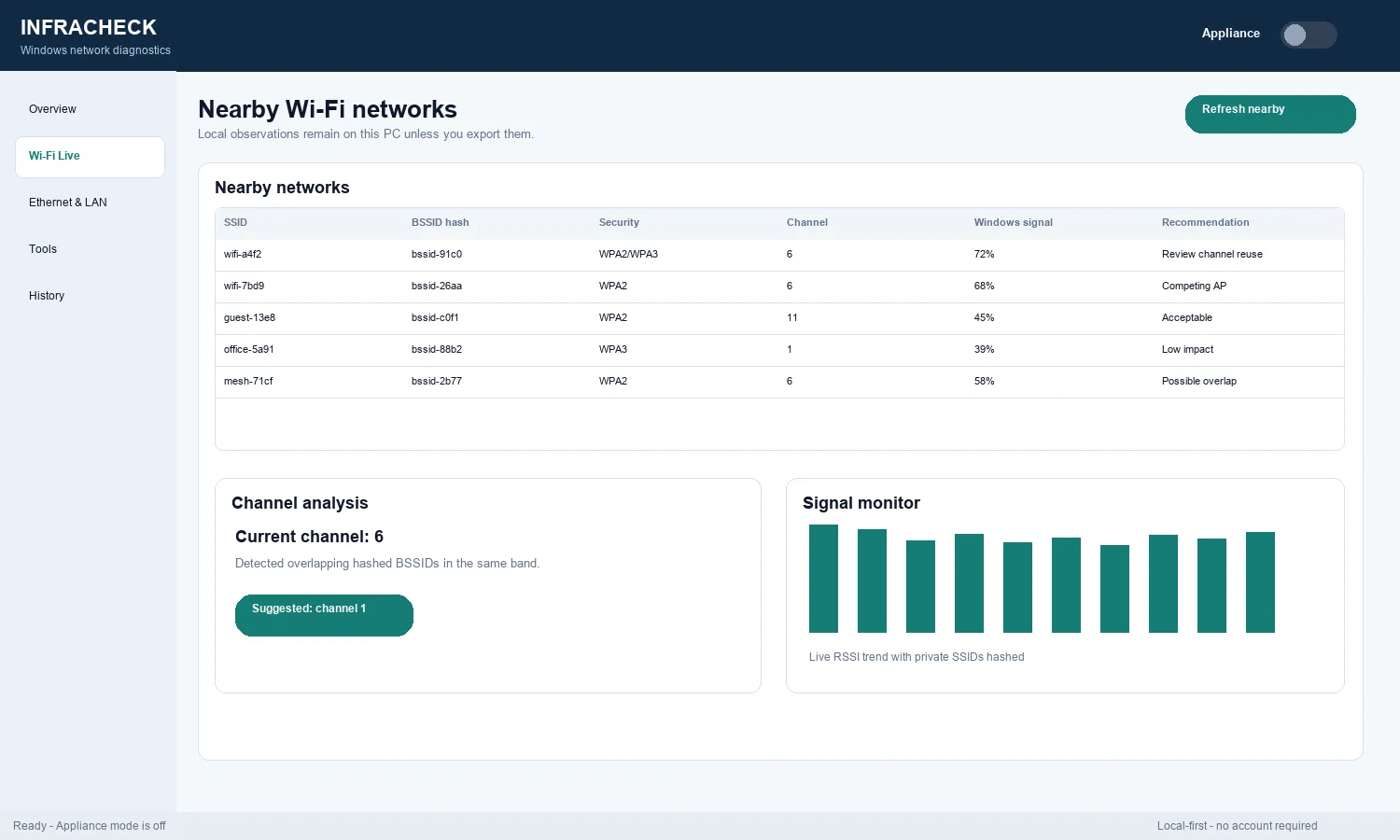Image resolution: width=1400 pixels, height=840 pixels.
Task: Sort by Security column header
Action: [619, 223]
